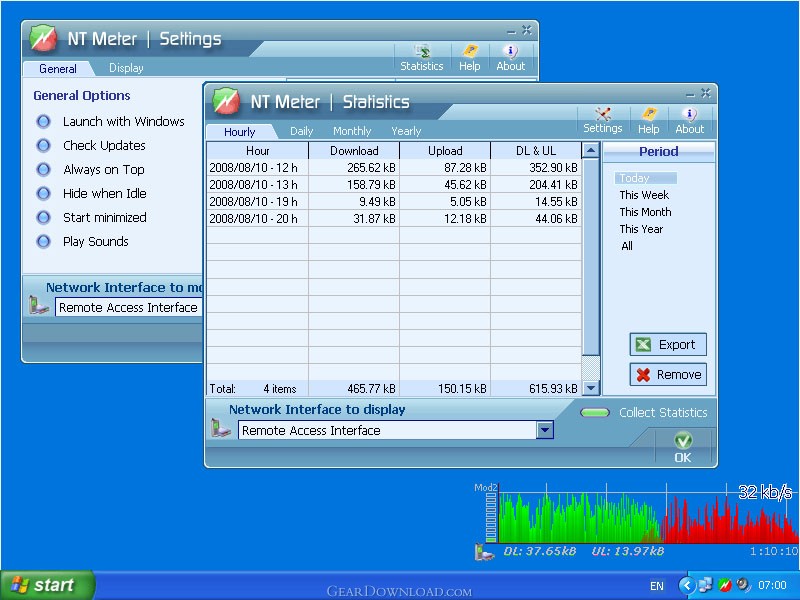Switch to the Daily tab
This screenshot has height=600, width=800.
pos(302,131)
